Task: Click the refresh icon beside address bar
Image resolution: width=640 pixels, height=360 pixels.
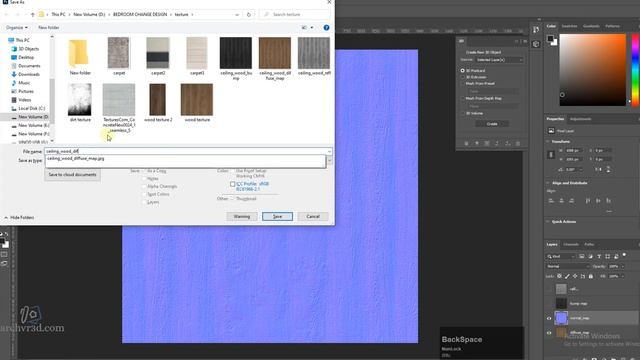Action: [249, 14]
